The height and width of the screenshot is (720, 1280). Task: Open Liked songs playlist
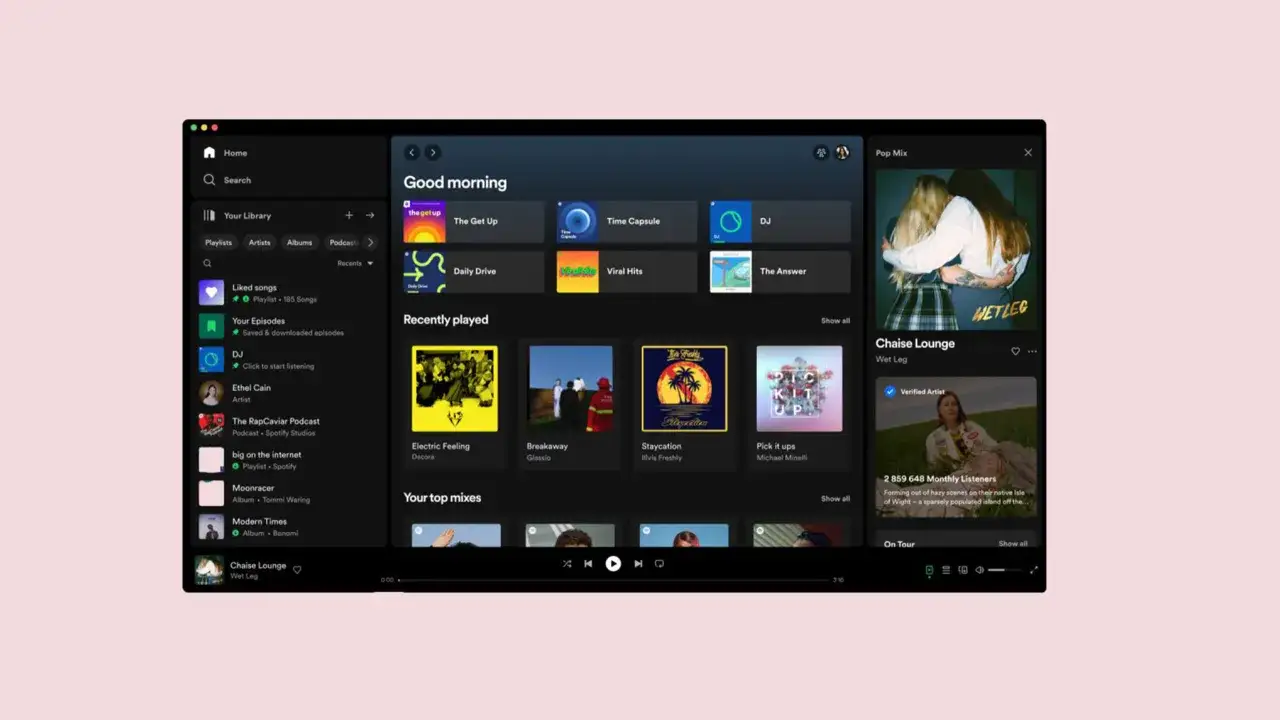289,293
